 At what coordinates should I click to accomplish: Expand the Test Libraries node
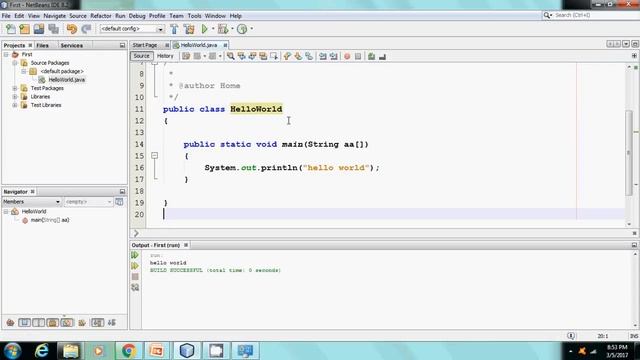click(x=15, y=105)
